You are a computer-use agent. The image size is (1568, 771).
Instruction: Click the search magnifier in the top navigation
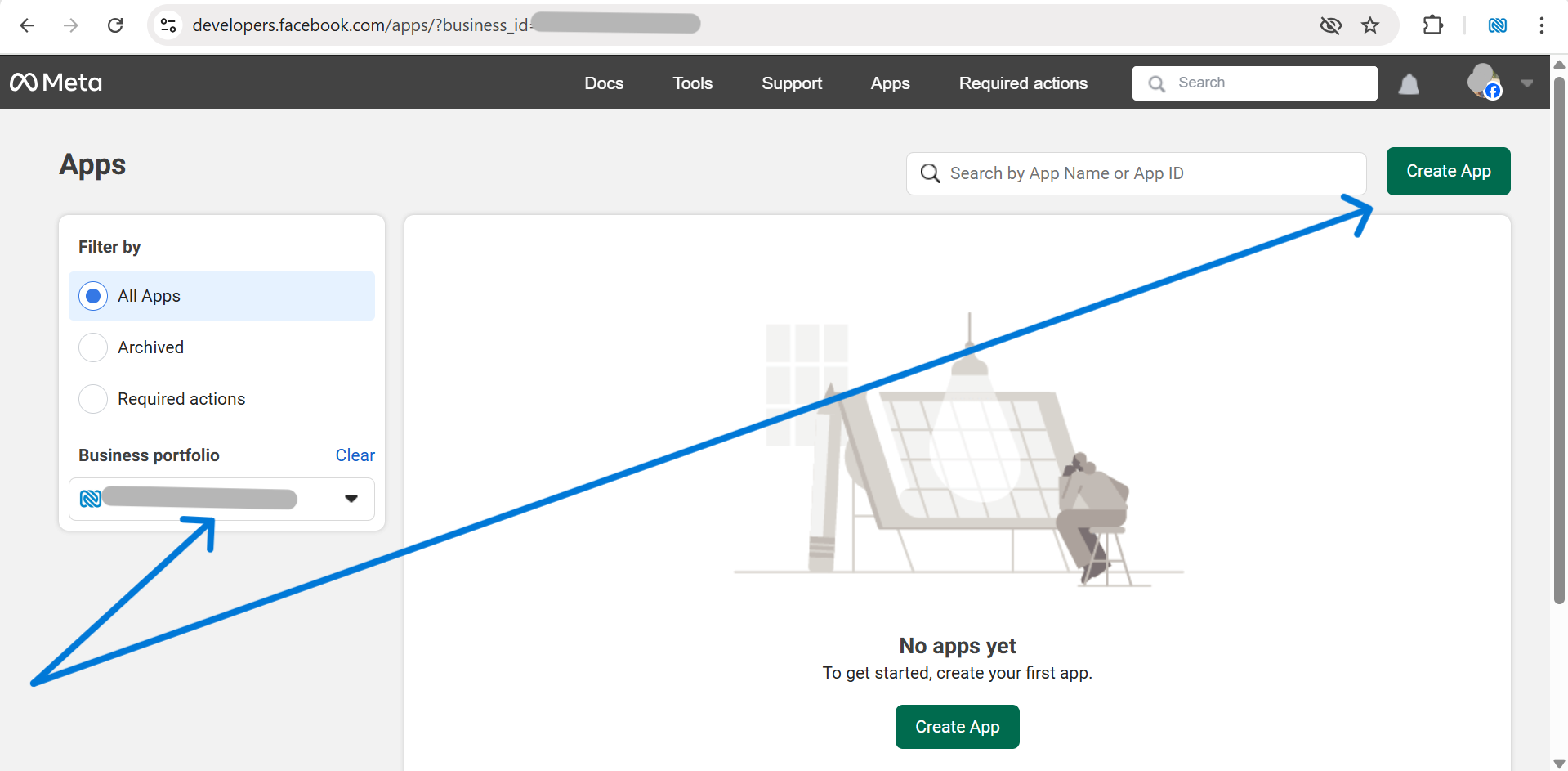(x=1156, y=83)
